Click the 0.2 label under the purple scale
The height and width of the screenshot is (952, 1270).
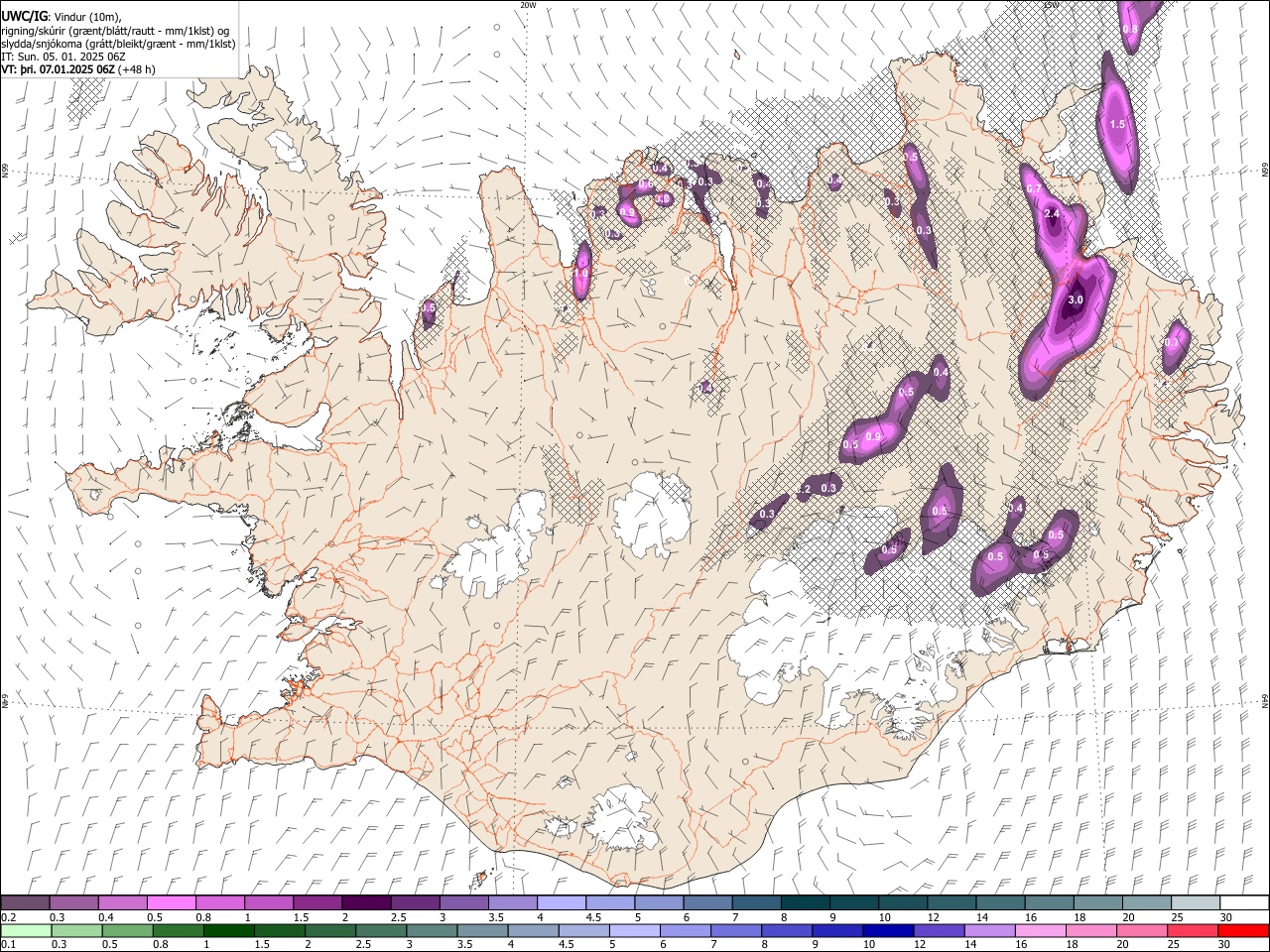tap(7, 917)
